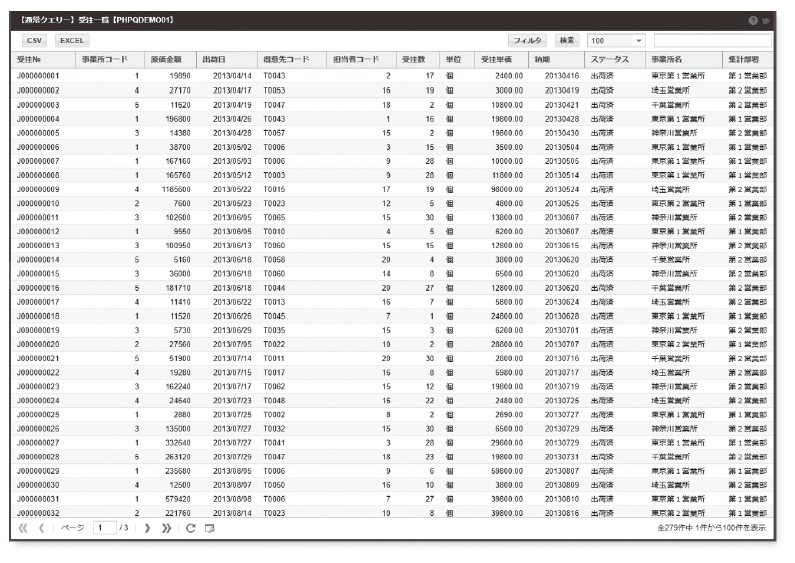Select order J000000003 cell
795x563 pixels.
tap(38, 105)
